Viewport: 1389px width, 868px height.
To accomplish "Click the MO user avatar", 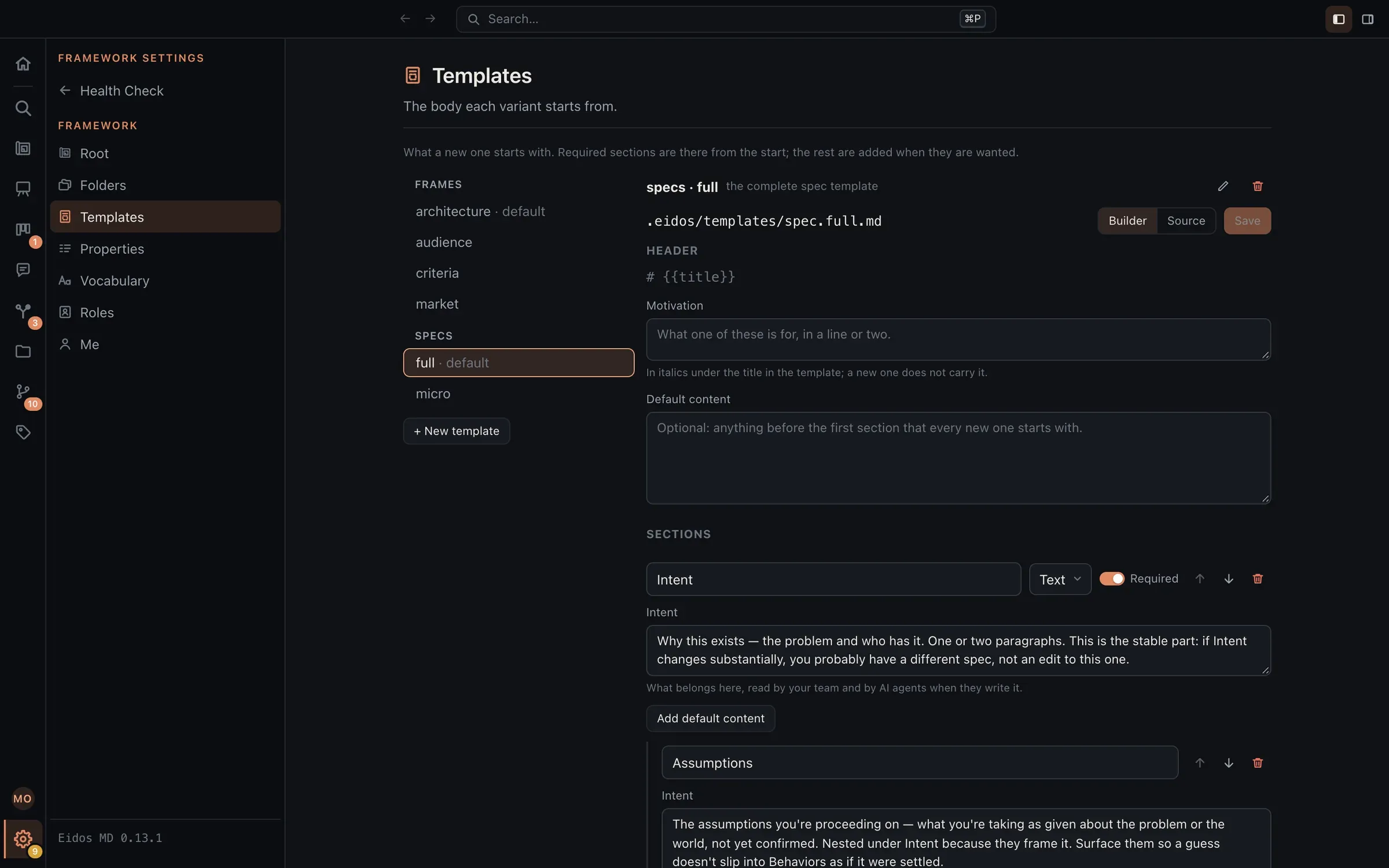I will tap(23, 799).
